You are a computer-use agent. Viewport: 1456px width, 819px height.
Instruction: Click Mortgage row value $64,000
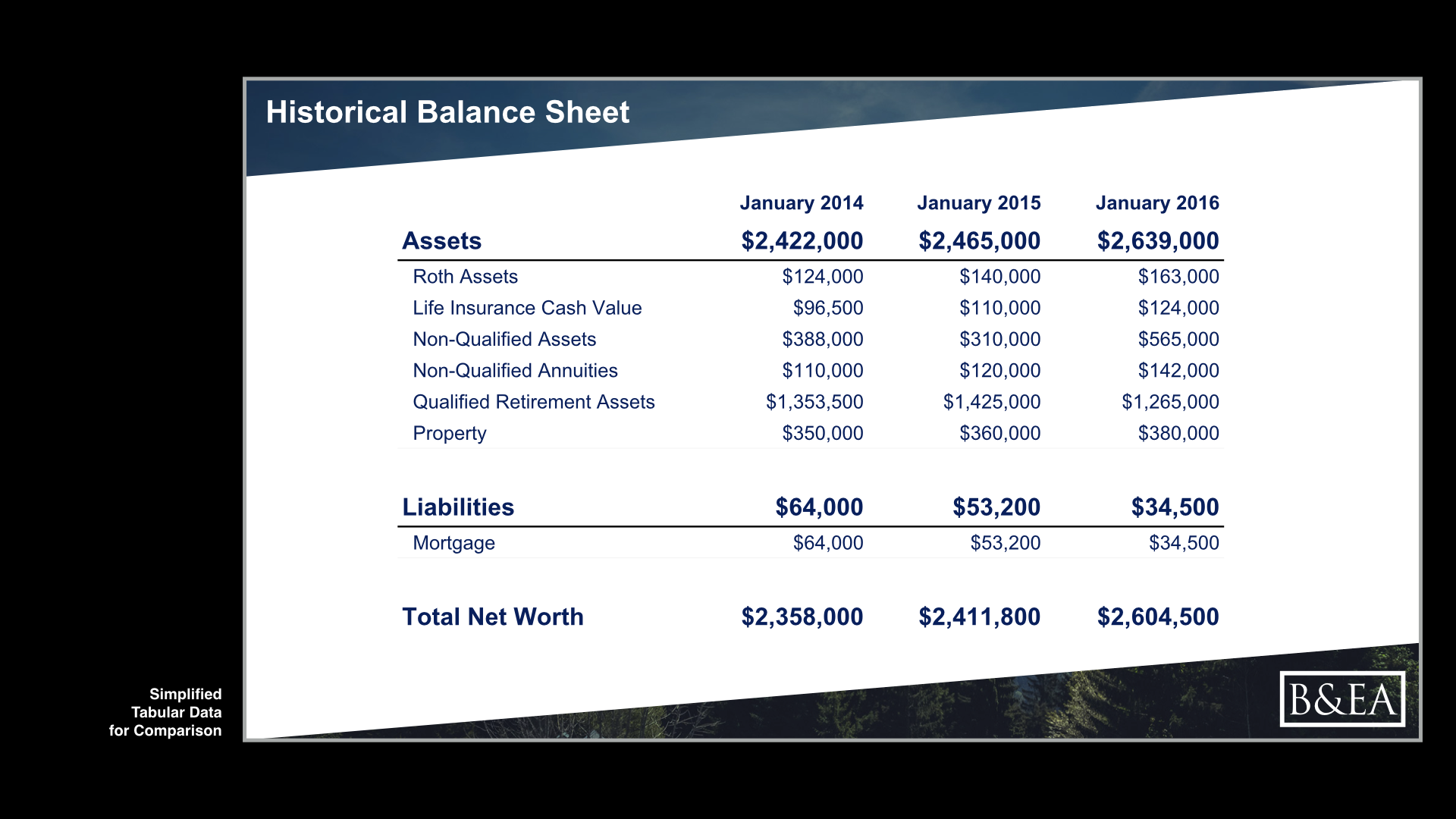828,543
